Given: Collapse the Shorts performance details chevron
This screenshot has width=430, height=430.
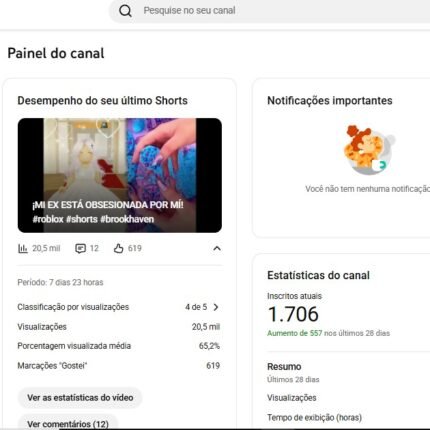Looking at the screenshot, I should pyautogui.click(x=217, y=248).
